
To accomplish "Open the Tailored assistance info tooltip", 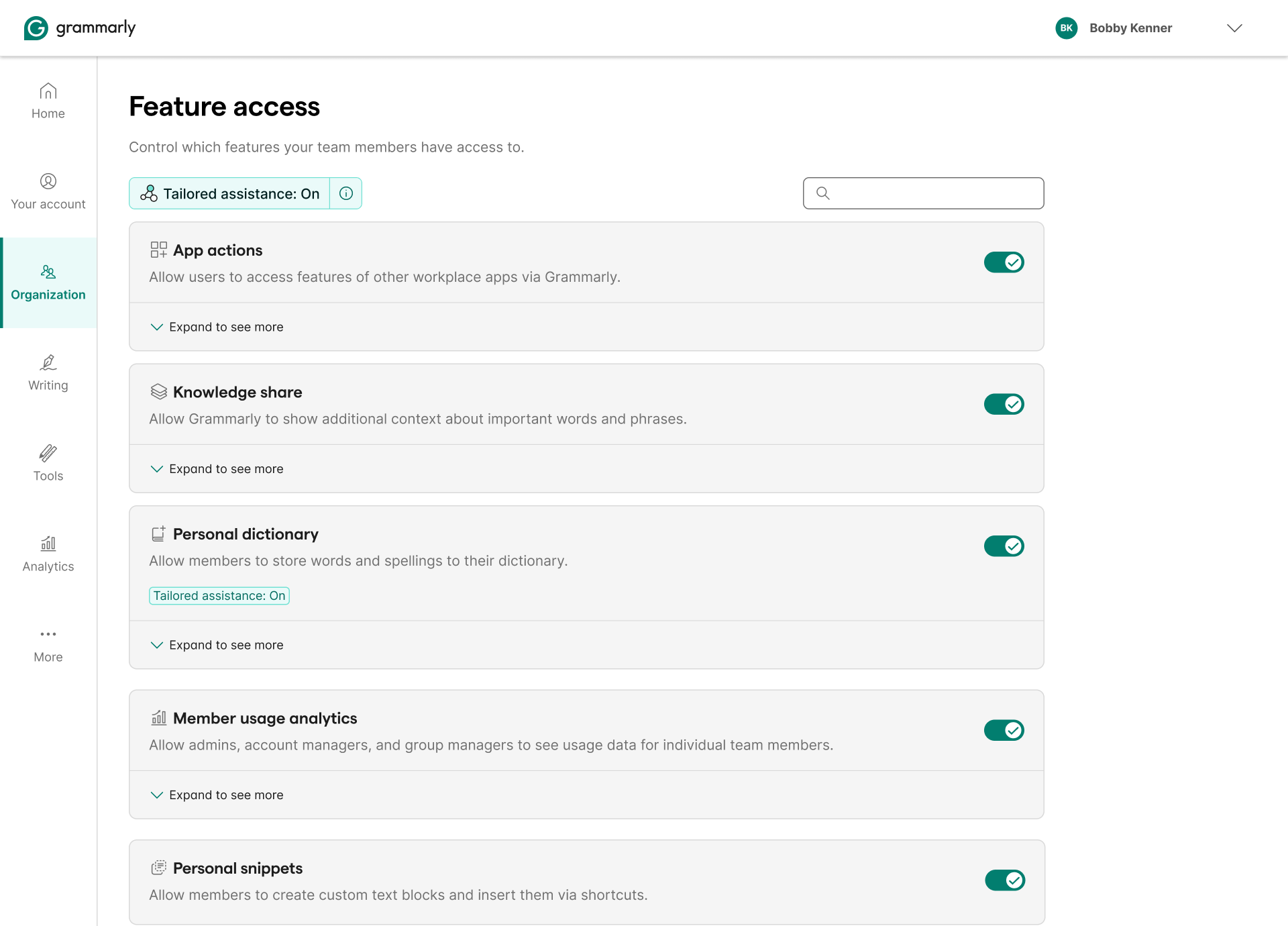I will (345, 193).
